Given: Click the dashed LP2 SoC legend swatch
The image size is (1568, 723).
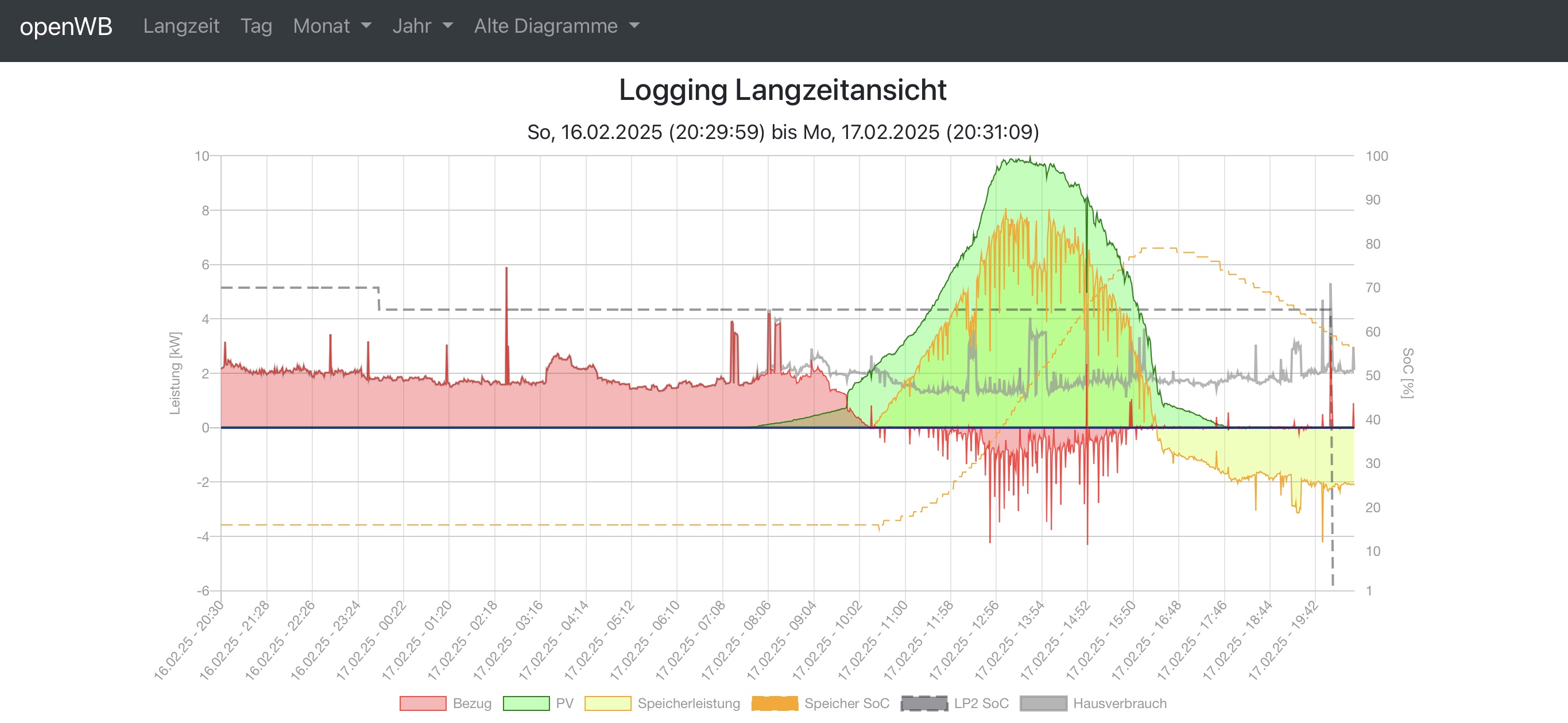Looking at the screenshot, I should (x=924, y=703).
